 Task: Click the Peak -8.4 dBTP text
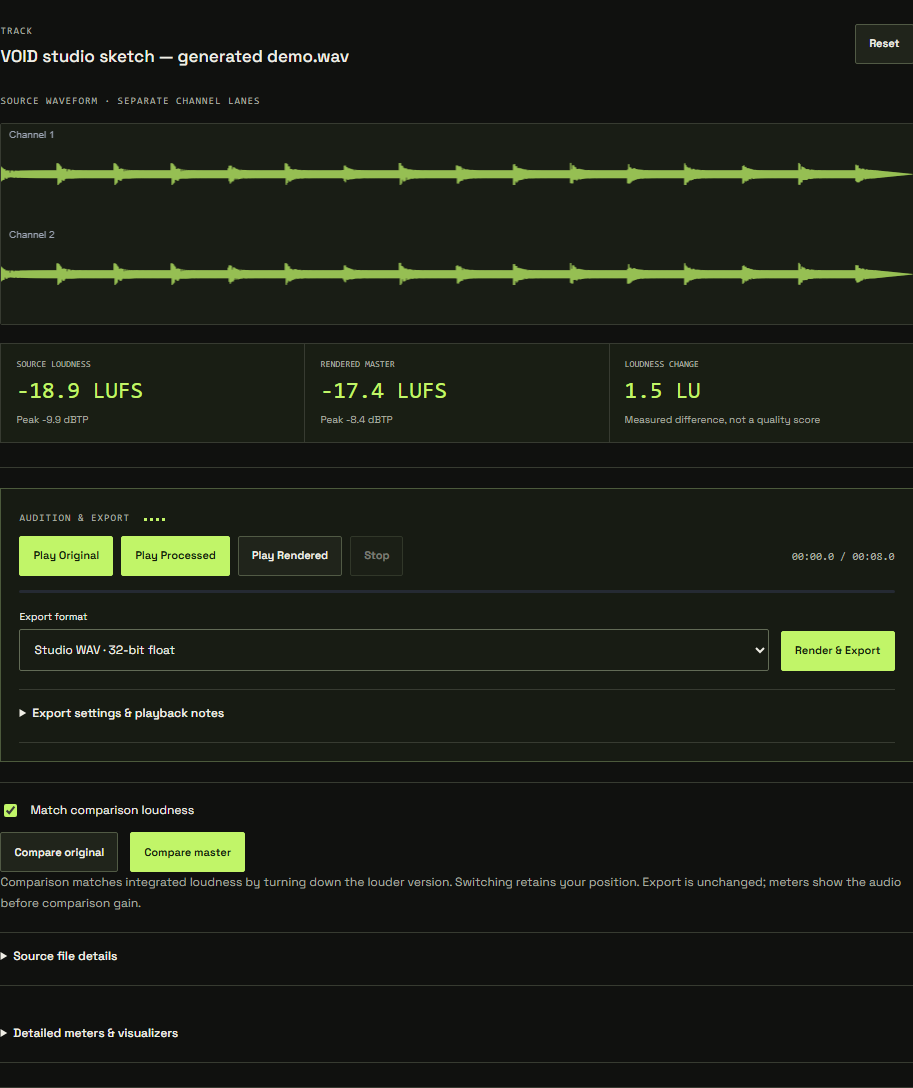[x=357, y=420]
